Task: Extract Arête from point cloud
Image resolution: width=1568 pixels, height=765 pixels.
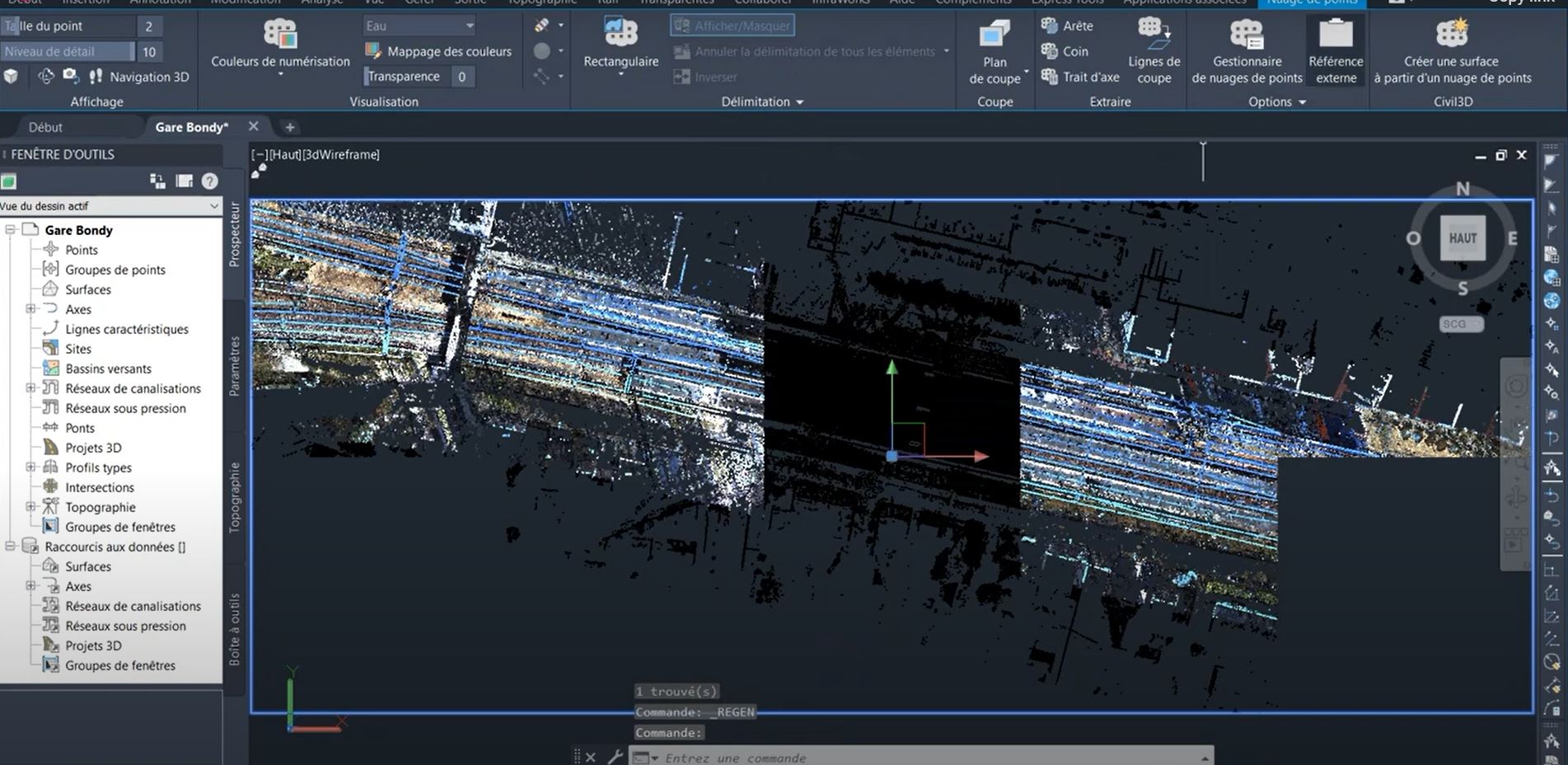Action: 1067,26
